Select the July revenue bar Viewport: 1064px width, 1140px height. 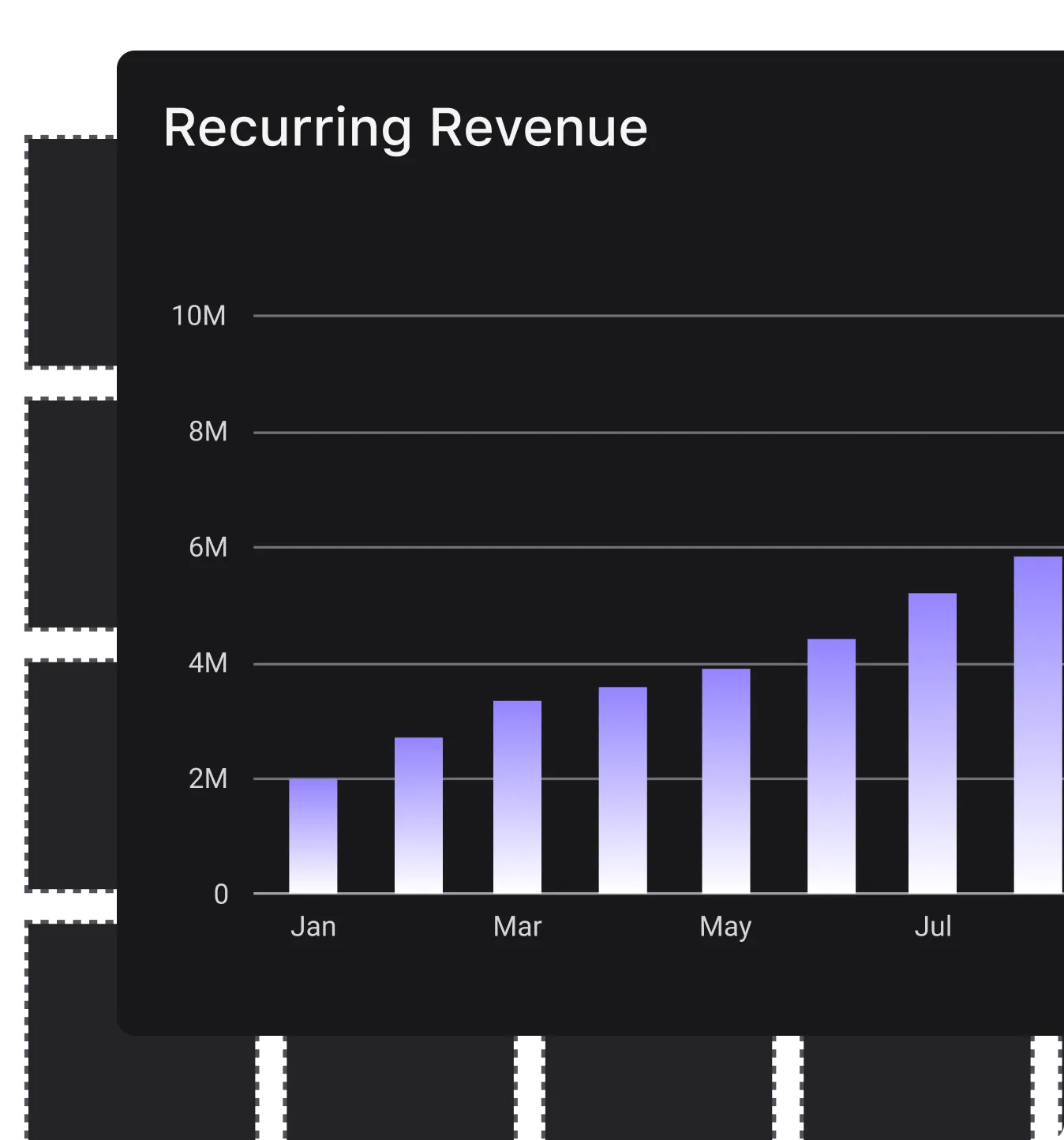(x=932, y=743)
